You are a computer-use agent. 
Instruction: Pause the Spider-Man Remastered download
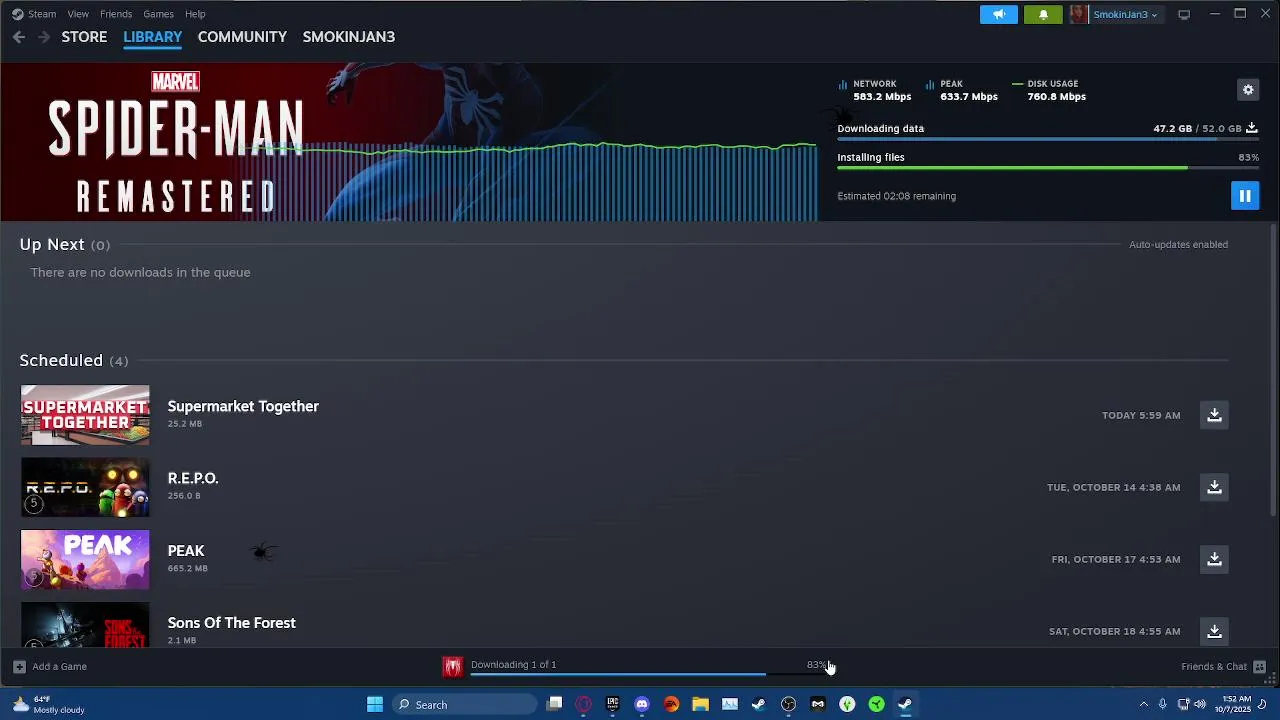click(1245, 196)
